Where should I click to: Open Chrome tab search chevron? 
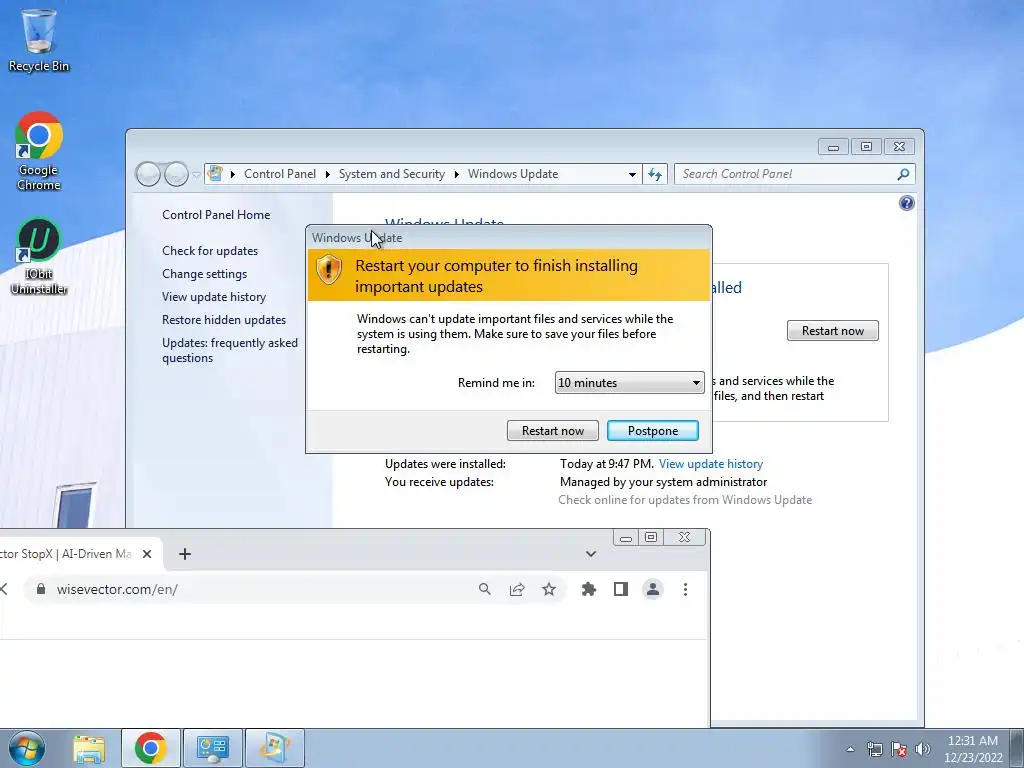click(590, 554)
